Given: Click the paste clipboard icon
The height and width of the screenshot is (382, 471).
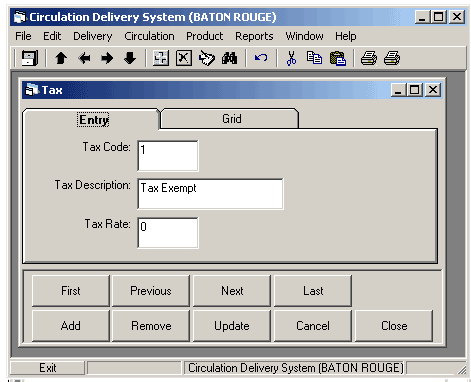Looking at the screenshot, I should point(338,58).
